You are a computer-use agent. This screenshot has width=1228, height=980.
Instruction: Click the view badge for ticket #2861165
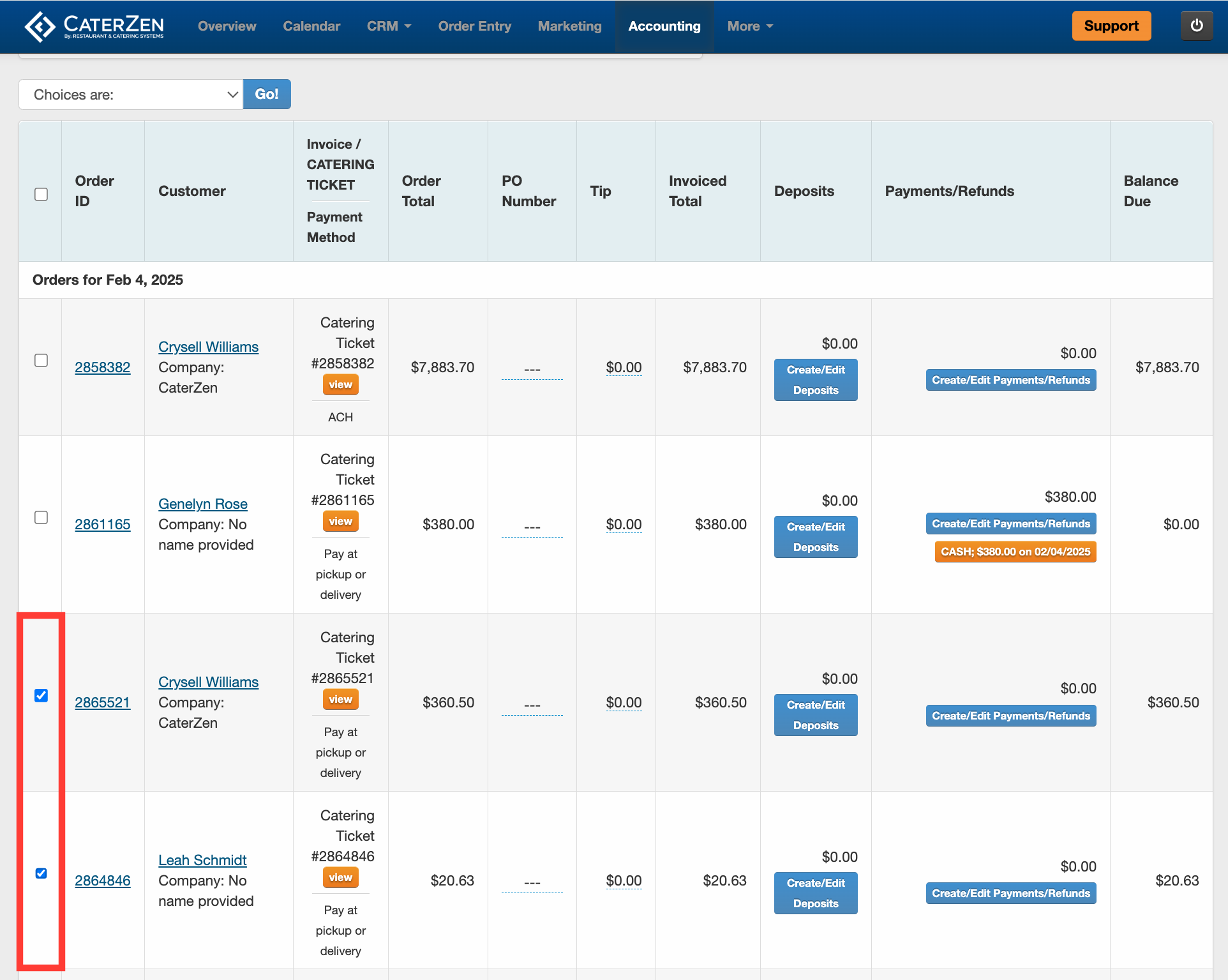[x=340, y=522]
